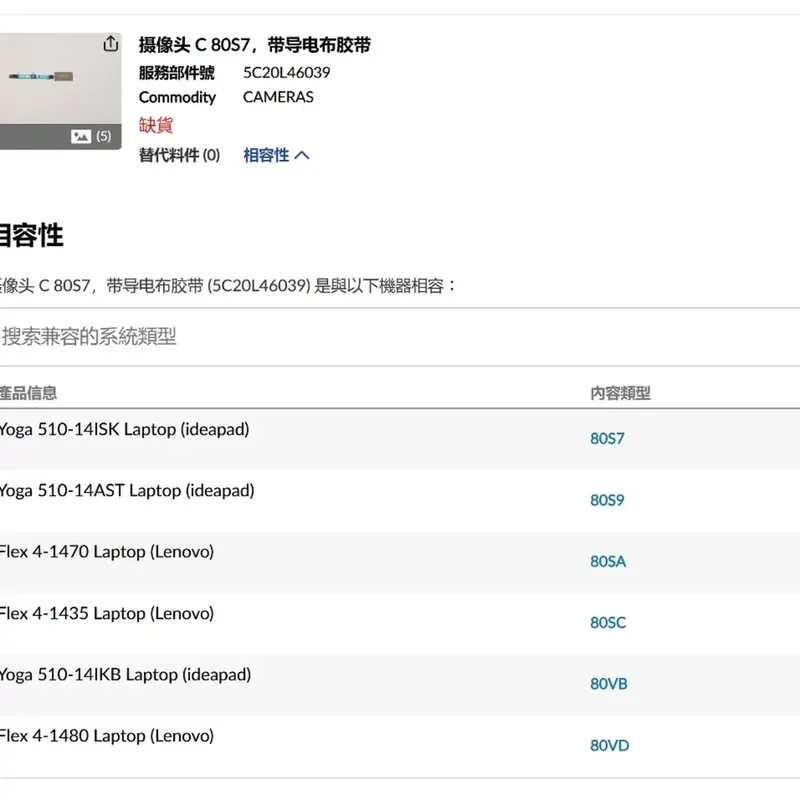Focus the 搜索兼容的系統類型 search field

tap(400, 337)
